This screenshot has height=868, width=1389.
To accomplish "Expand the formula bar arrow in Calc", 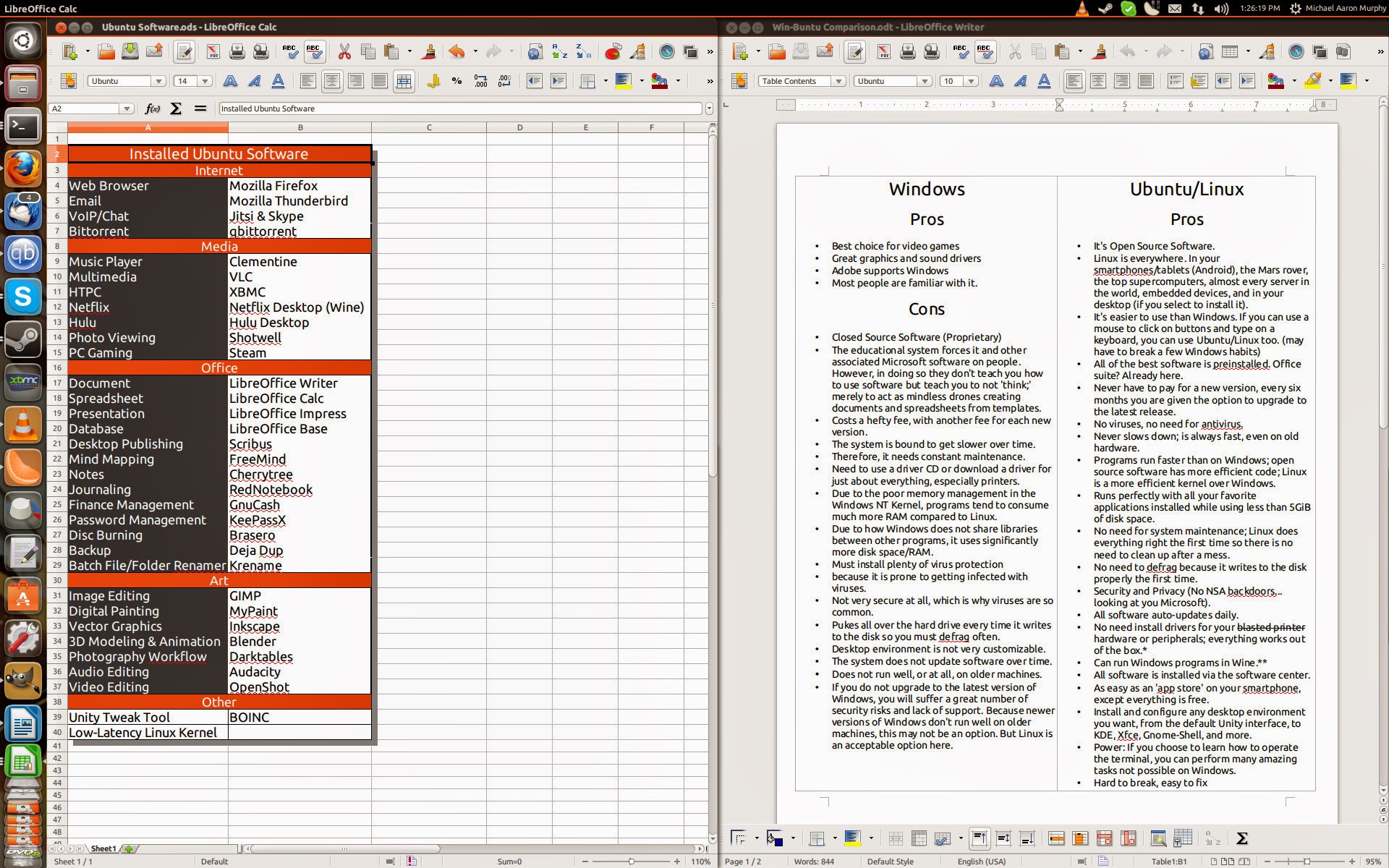I will point(709,109).
